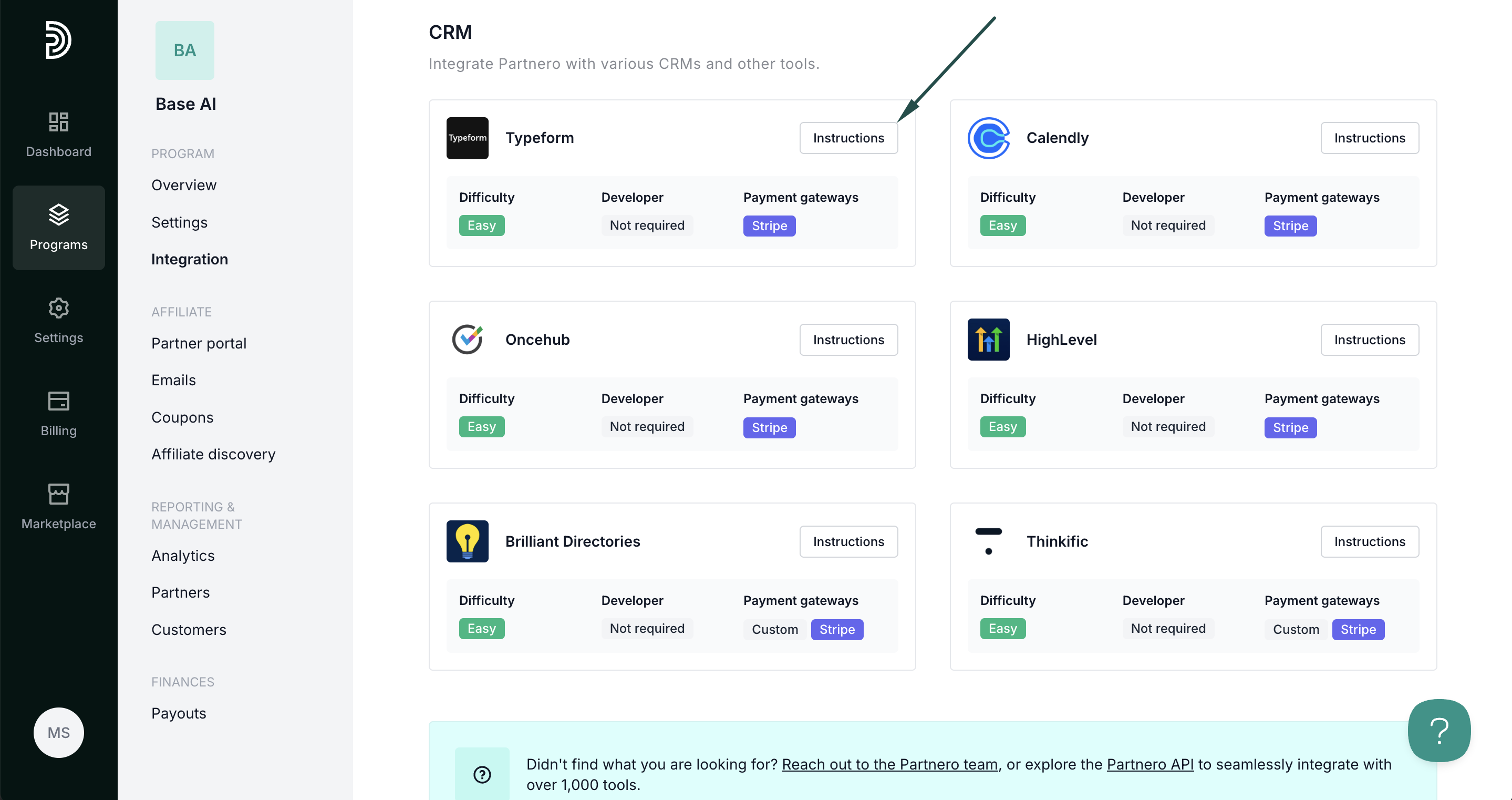Click HighLevel's Easy difficulty badge
The width and height of the screenshot is (1512, 800).
tap(1002, 426)
